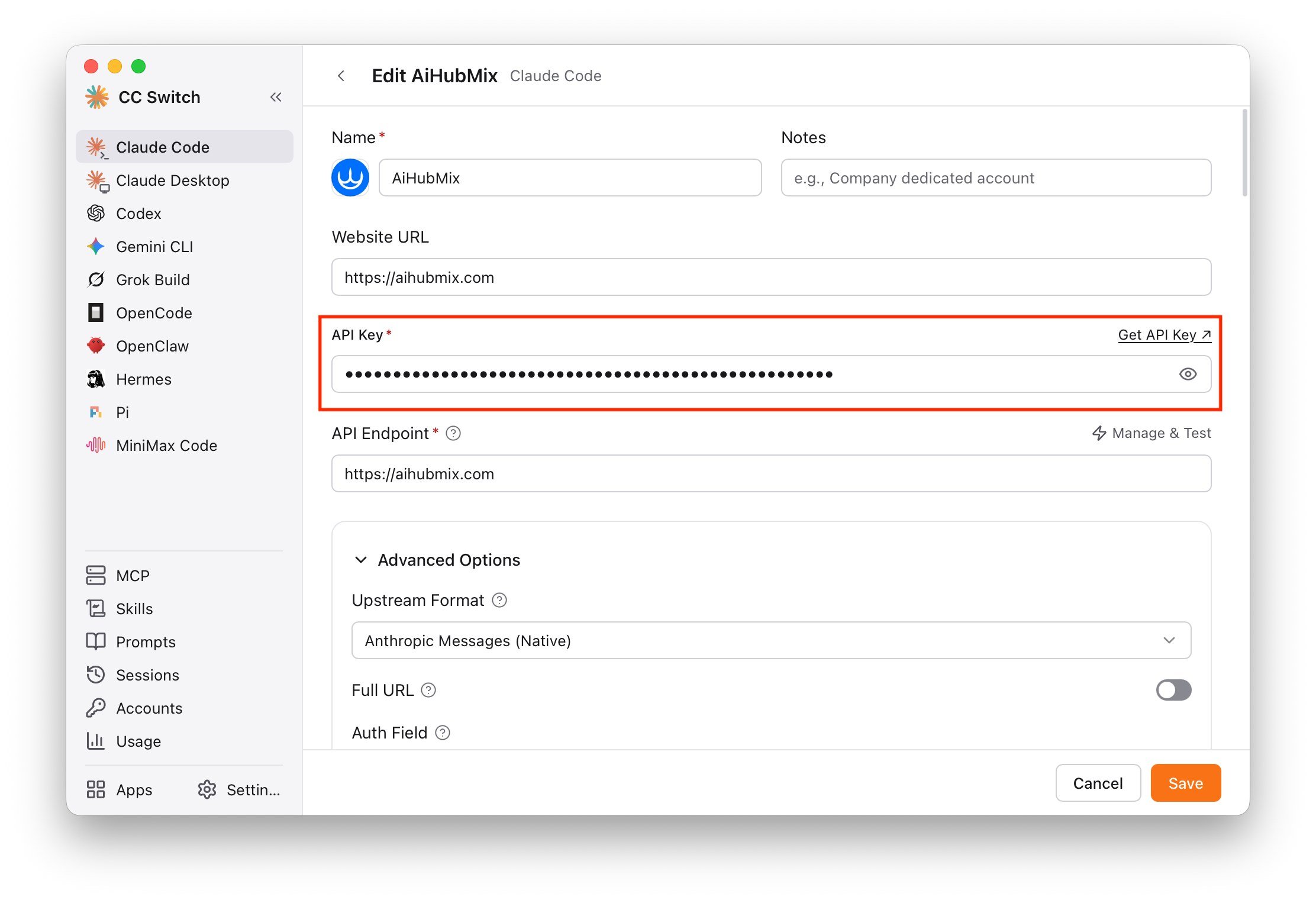Click the Name input field
The width and height of the screenshot is (1316, 903).
point(570,178)
